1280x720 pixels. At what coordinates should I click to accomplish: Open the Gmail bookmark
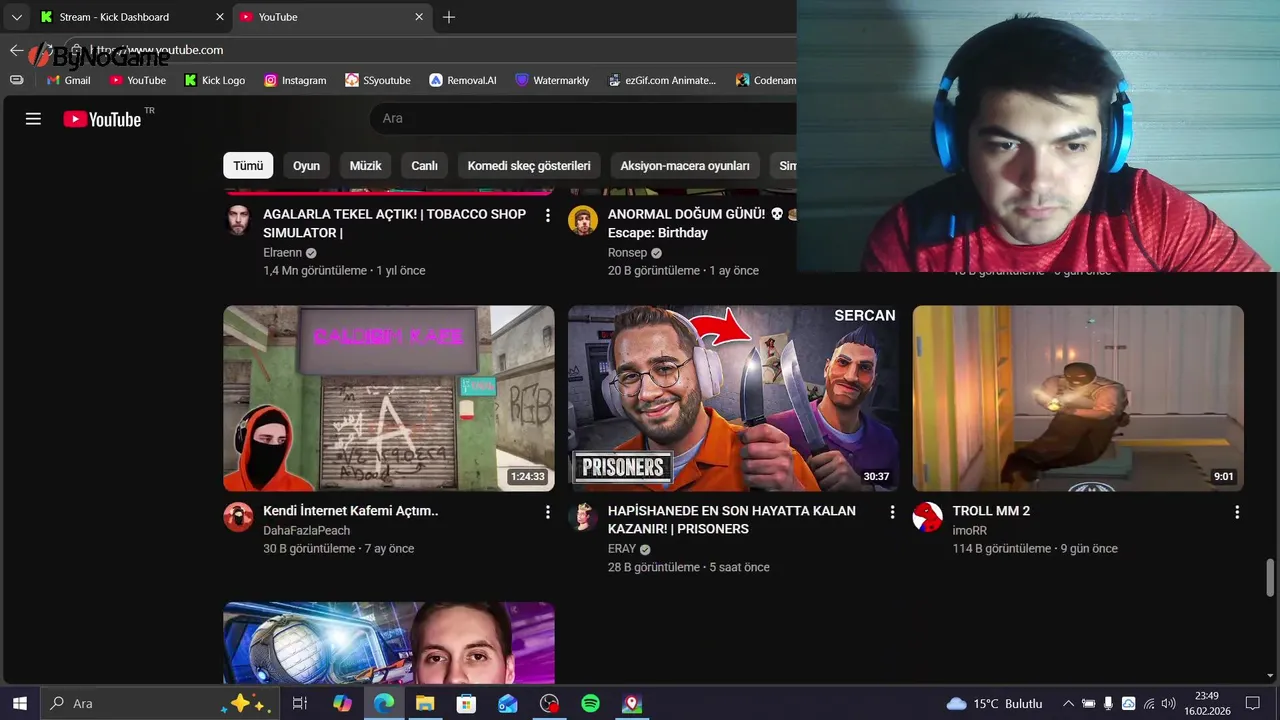click(69, 80)
